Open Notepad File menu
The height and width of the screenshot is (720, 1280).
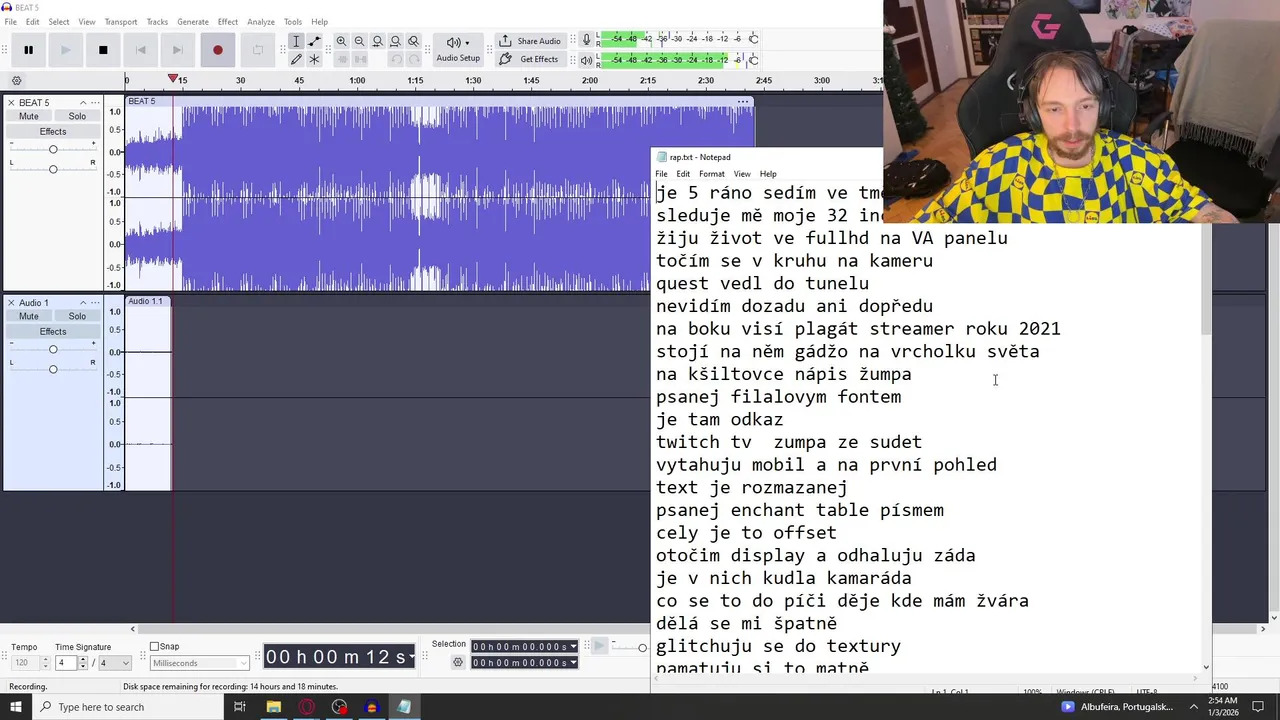(x=661, y=174)
